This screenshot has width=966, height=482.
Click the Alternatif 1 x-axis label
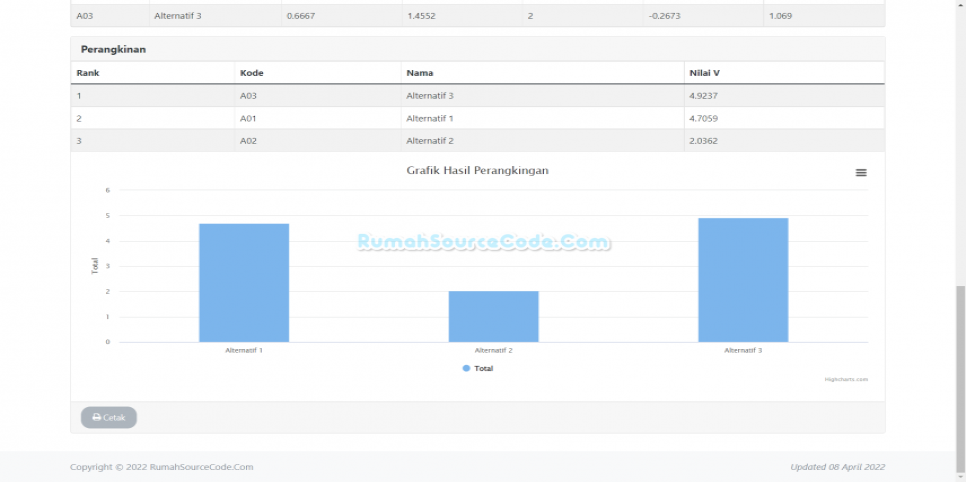244,350
